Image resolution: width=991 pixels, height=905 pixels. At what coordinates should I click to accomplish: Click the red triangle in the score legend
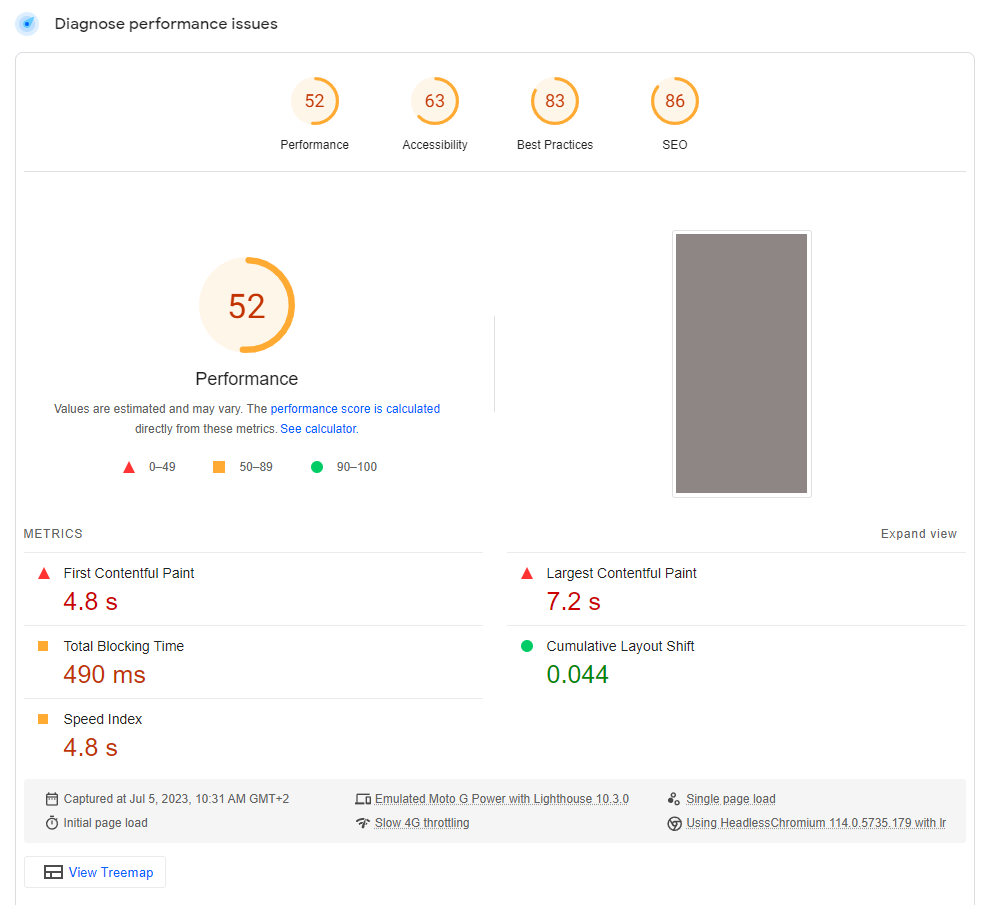click(x=129, y=466)
